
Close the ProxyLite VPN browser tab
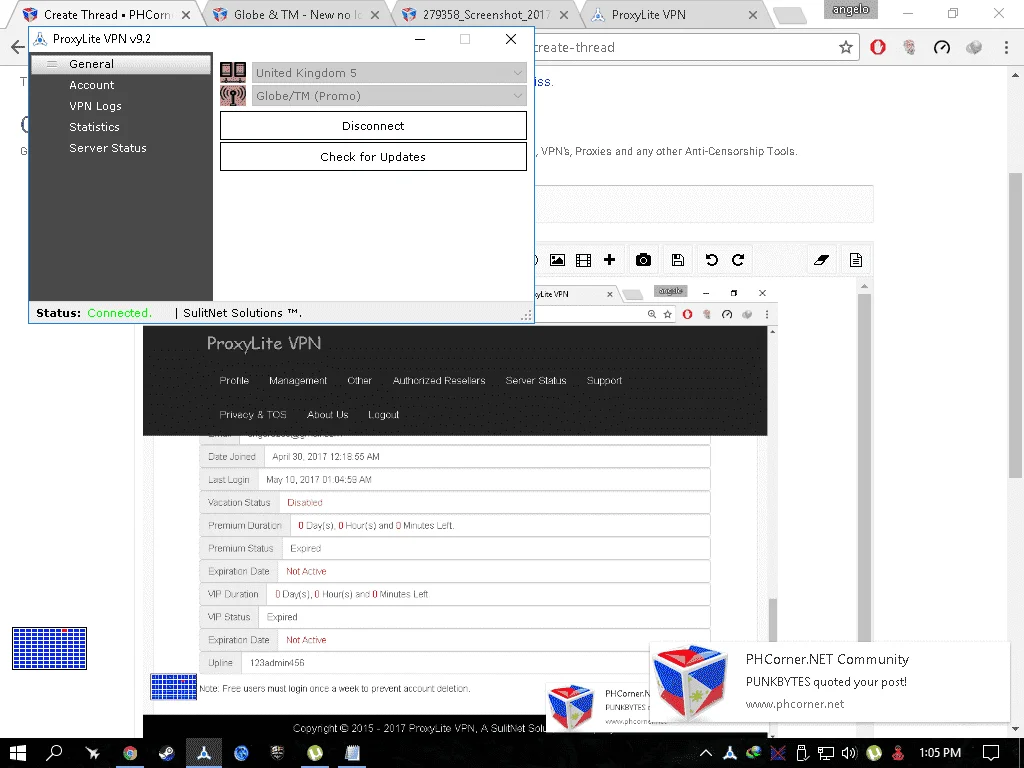[x=752, y=14]
